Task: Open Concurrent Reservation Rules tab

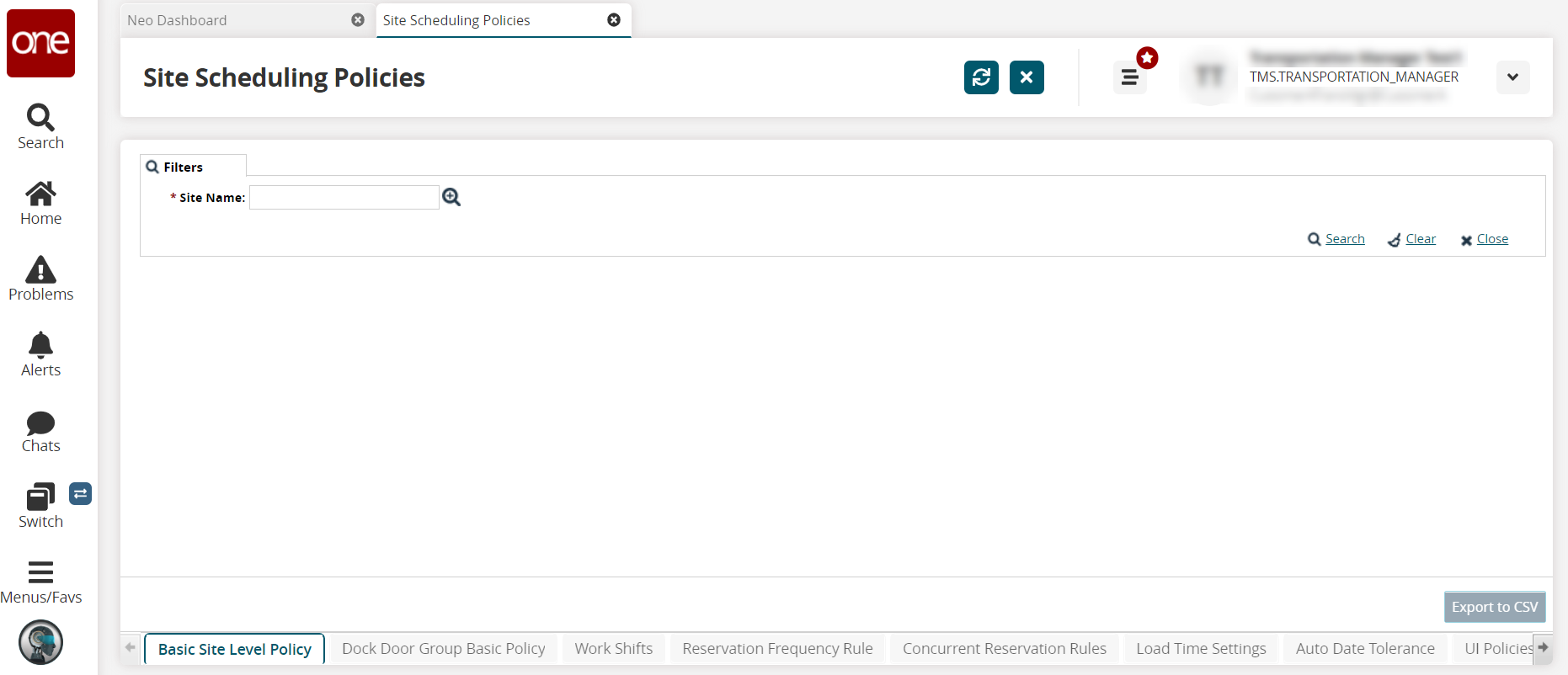Action: point(1005,649)
